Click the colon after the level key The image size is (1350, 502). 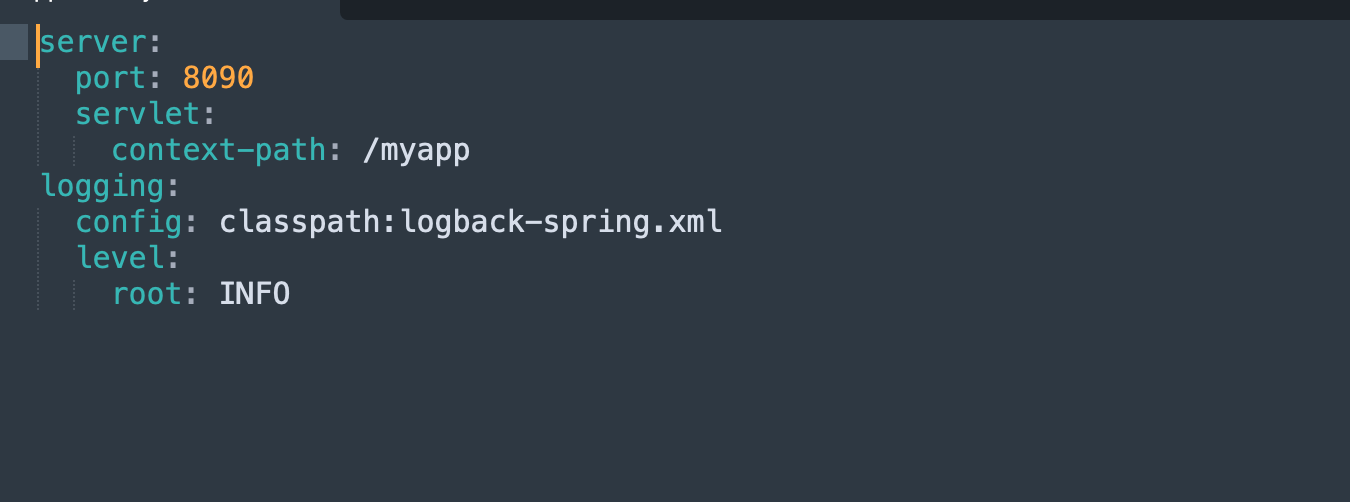tap(173, 258)
